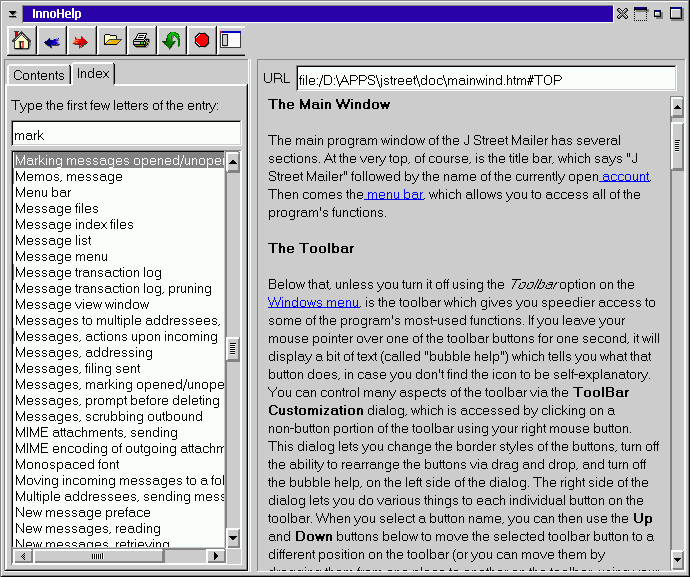Image resolution: width=690 pixels, height=577 pixels.
Task: Select 'MIME attachments, sending' entry
Action: (x=119, y=432)
